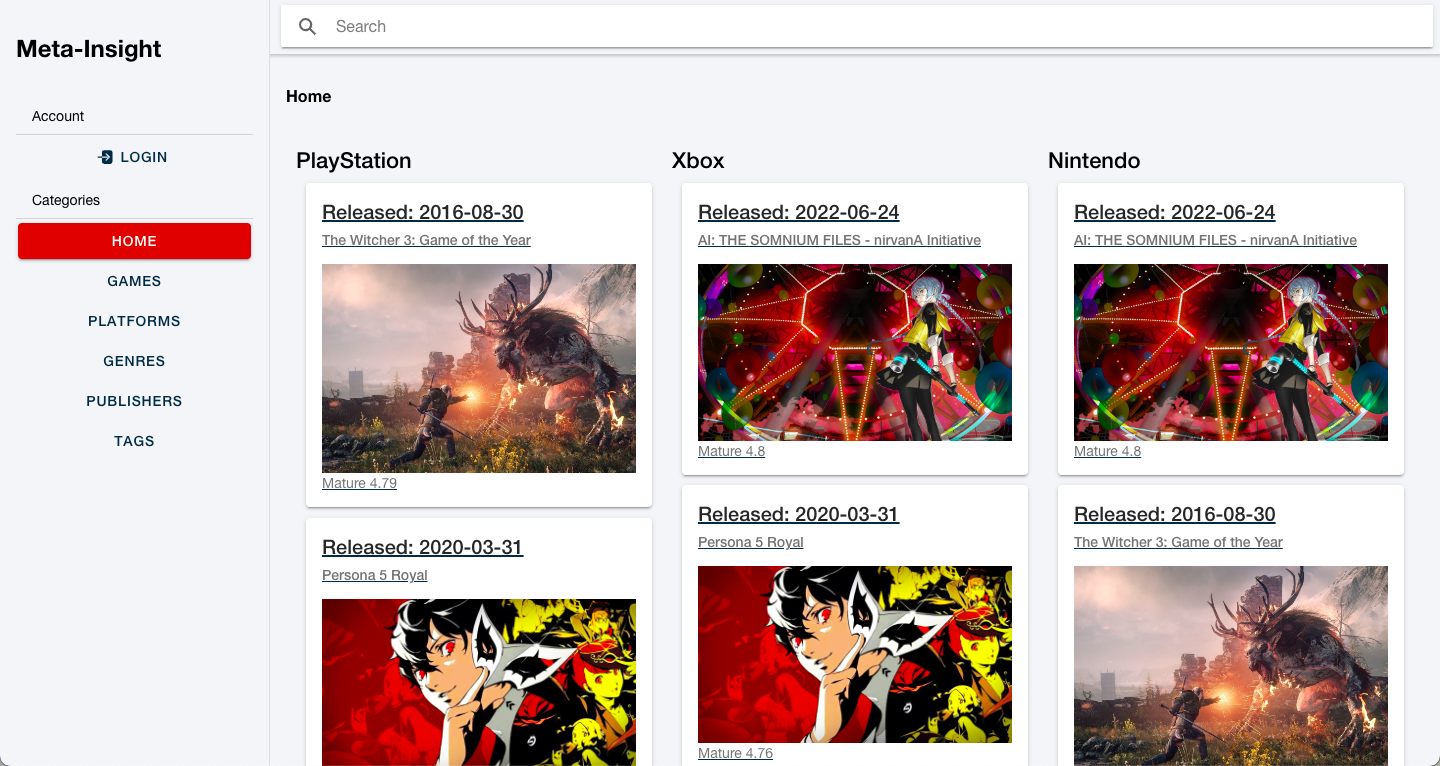
Task: Click the Mature 4.76 rating link
Action: [x=735, y=753]
